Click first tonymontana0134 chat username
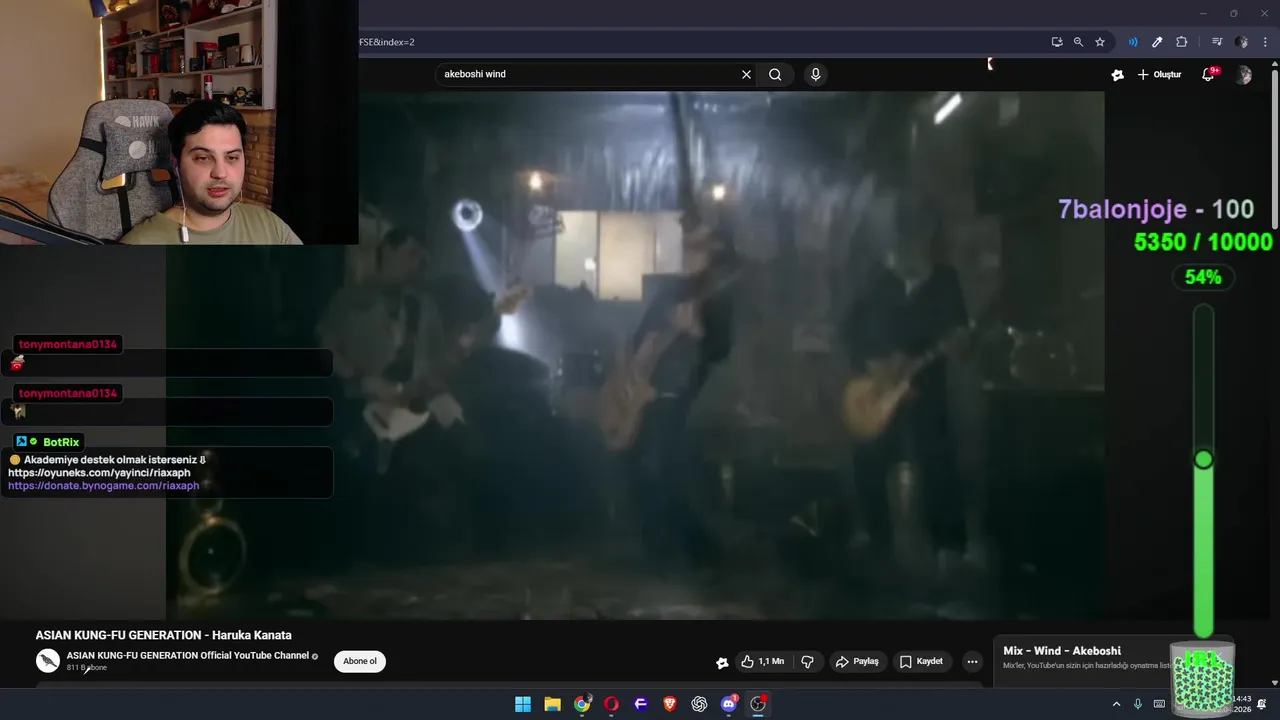 point(68,344)
